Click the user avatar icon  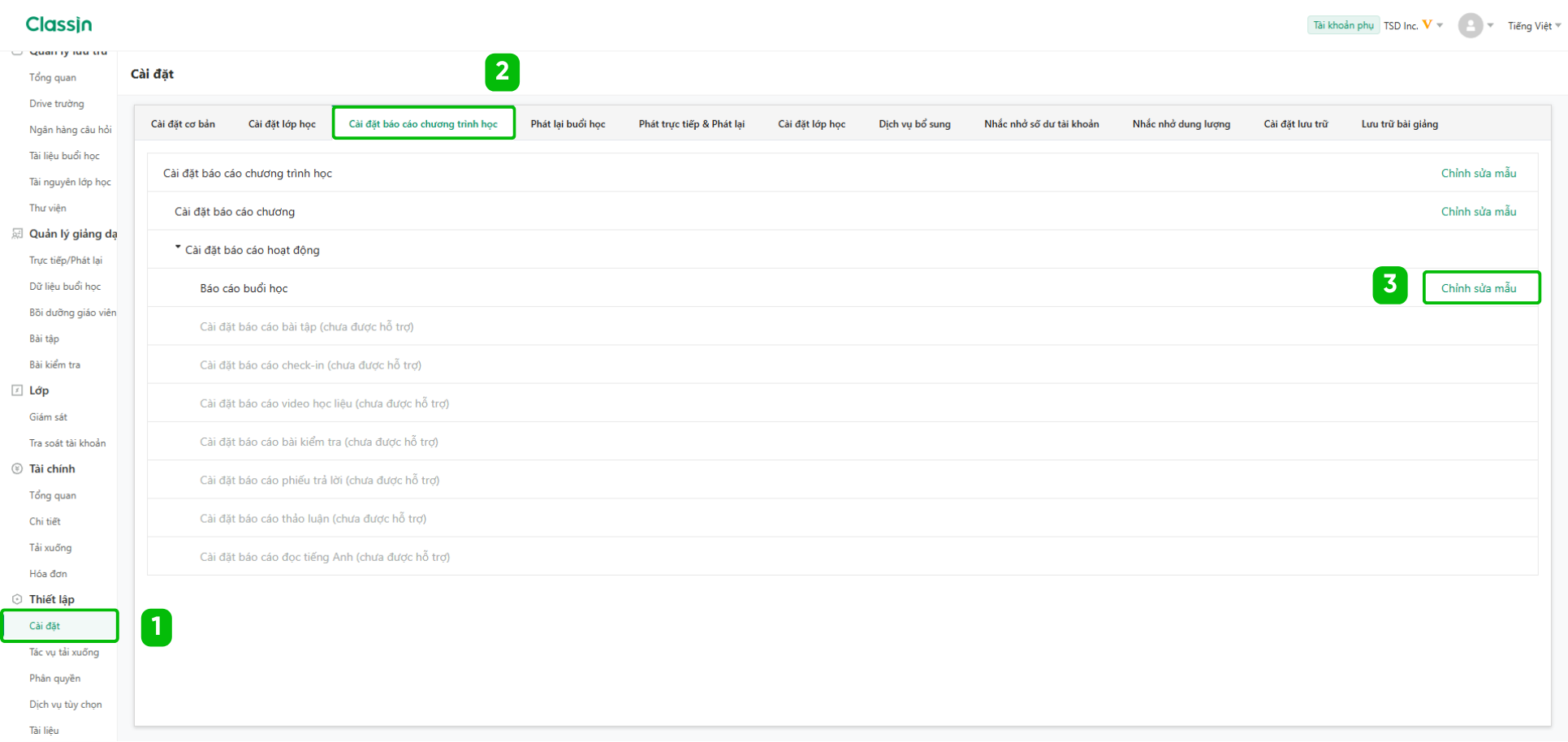[1471, 25]
